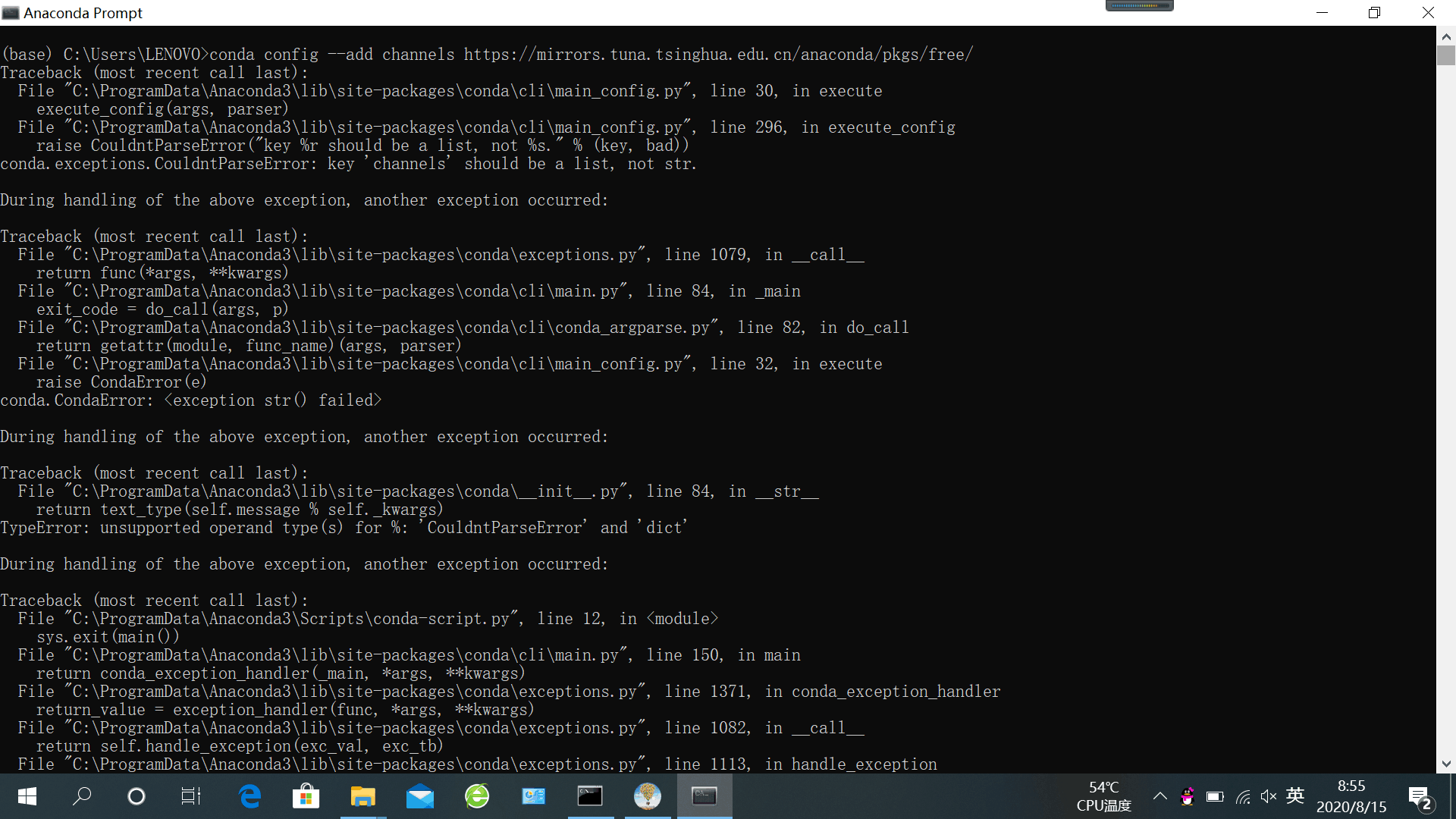Open taskbar Search magnifier

click(x=82, y=796)
